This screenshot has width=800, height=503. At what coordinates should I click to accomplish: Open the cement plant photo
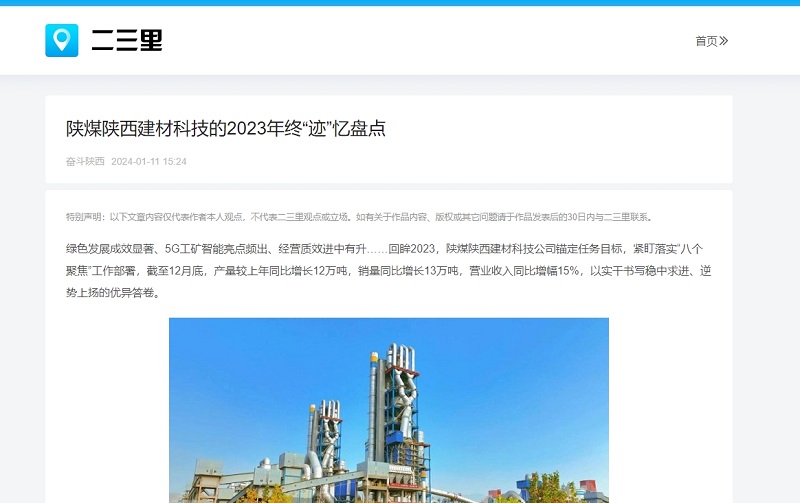click(389, 410)
